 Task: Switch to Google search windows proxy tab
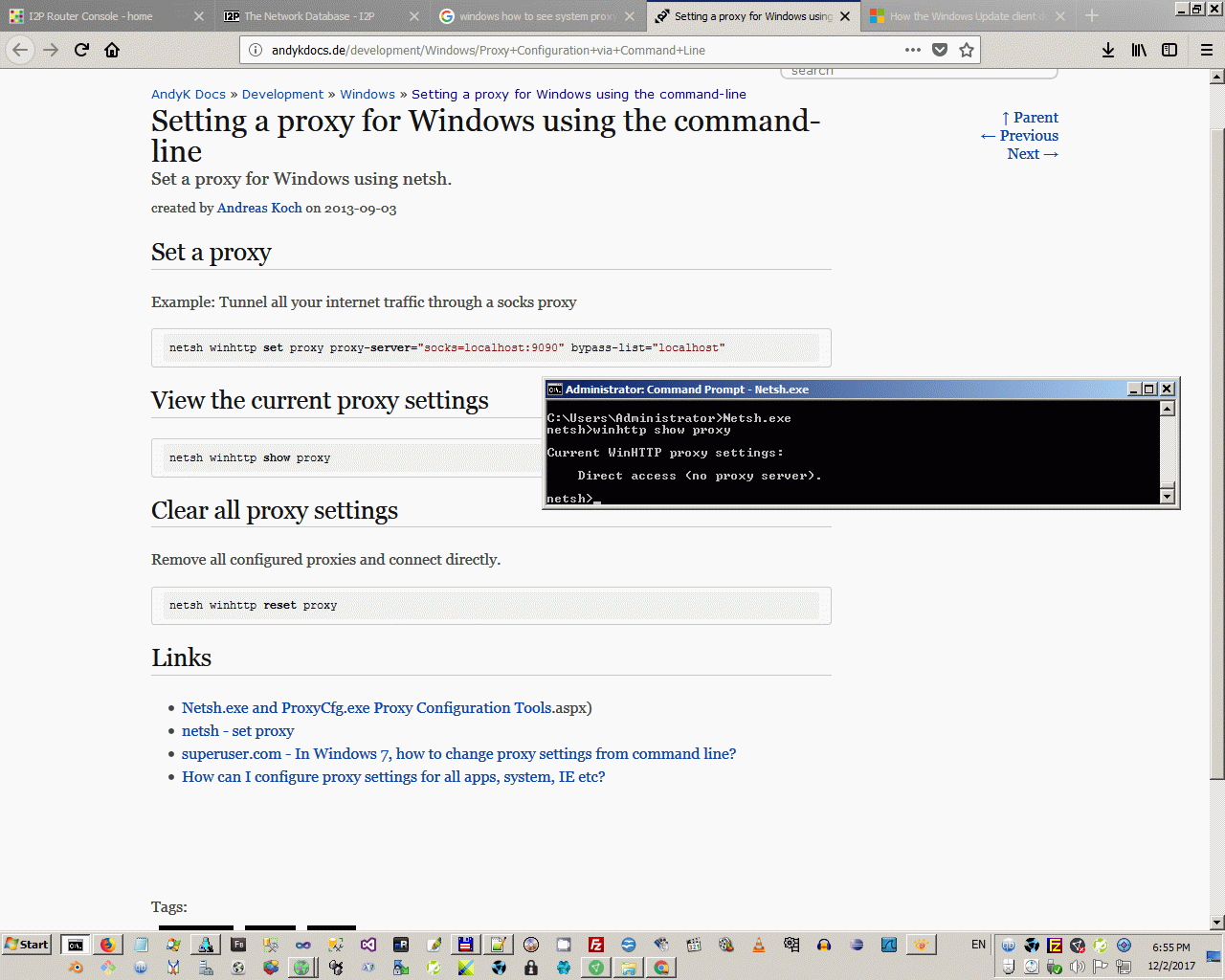538,16
